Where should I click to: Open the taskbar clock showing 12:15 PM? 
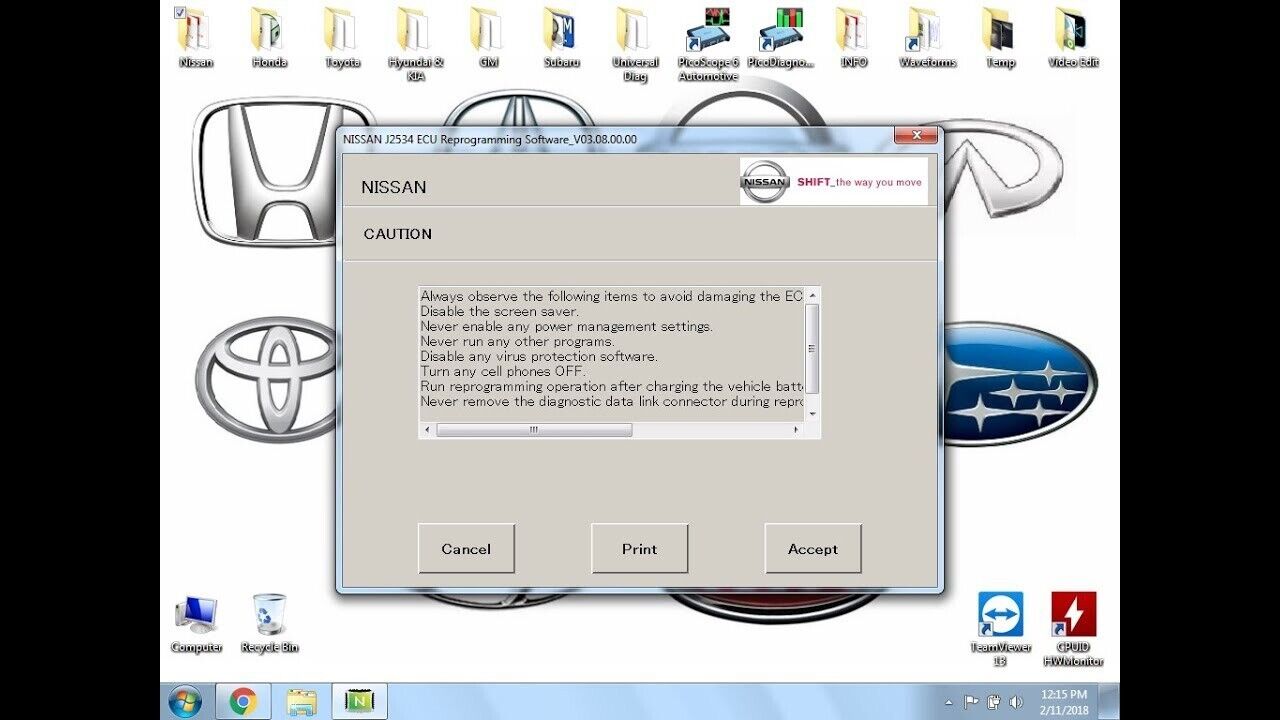click(1063, 702)
